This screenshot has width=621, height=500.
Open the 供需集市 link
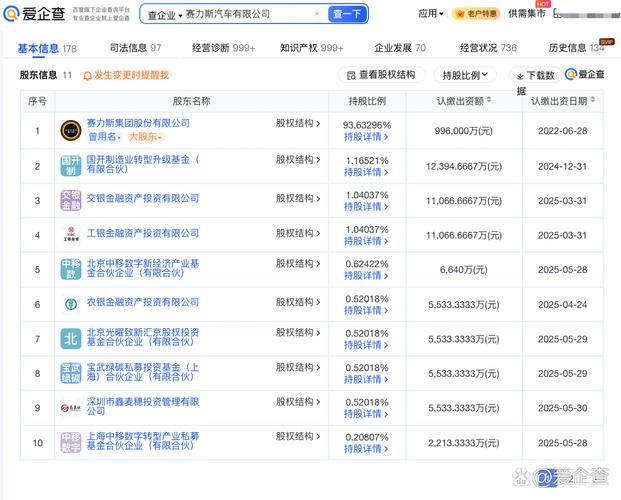click(x=527, y=14)
